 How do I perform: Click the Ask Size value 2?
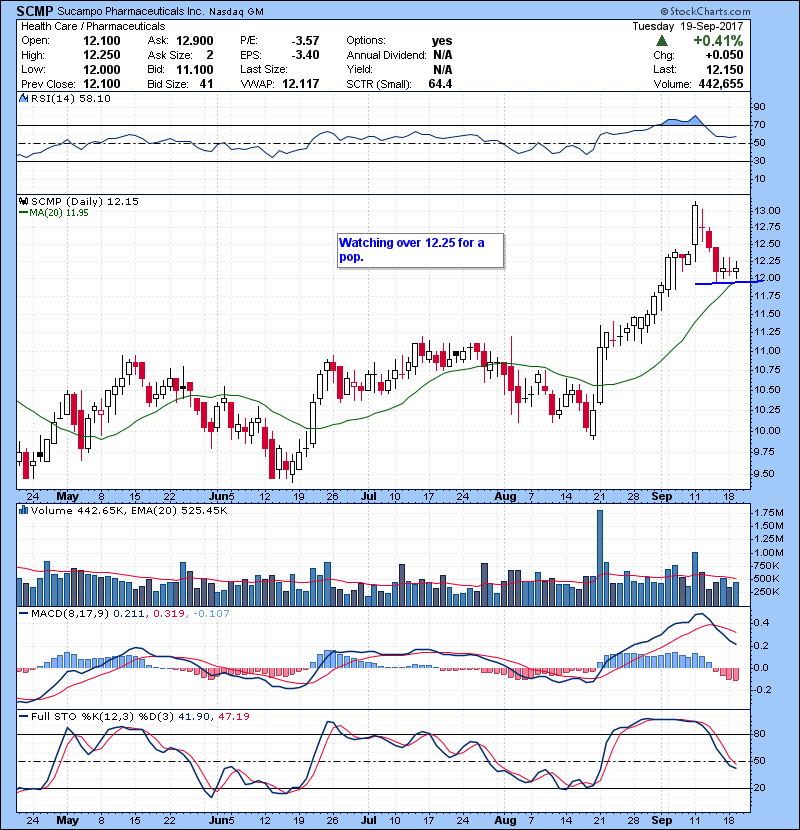click(210, 55)
